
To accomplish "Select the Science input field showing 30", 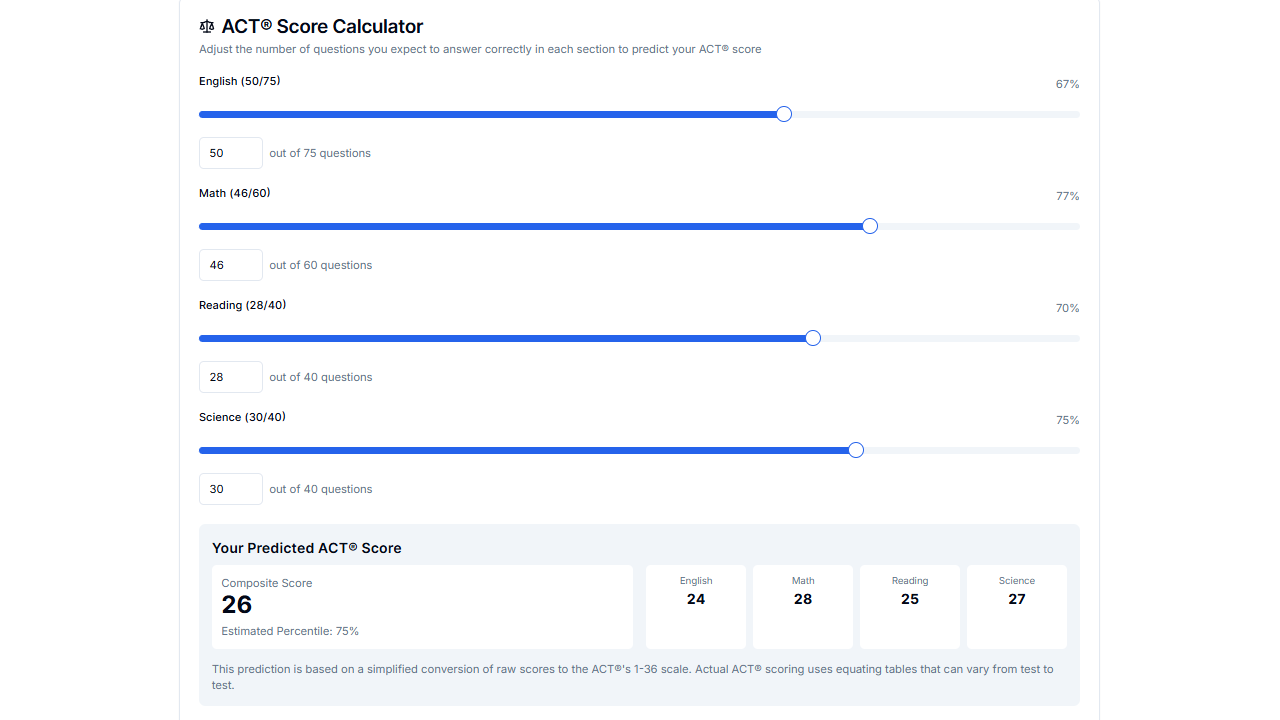I will (x=230, y=489).
